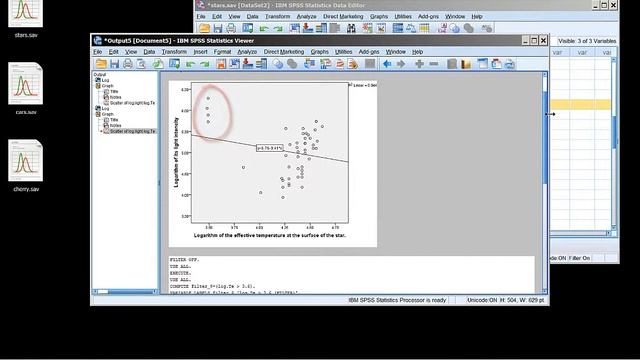The width and height of the screenshot is (640, 360).
Task: Click Filter On status in Data Editor
Action: click(x=579, y=258)
